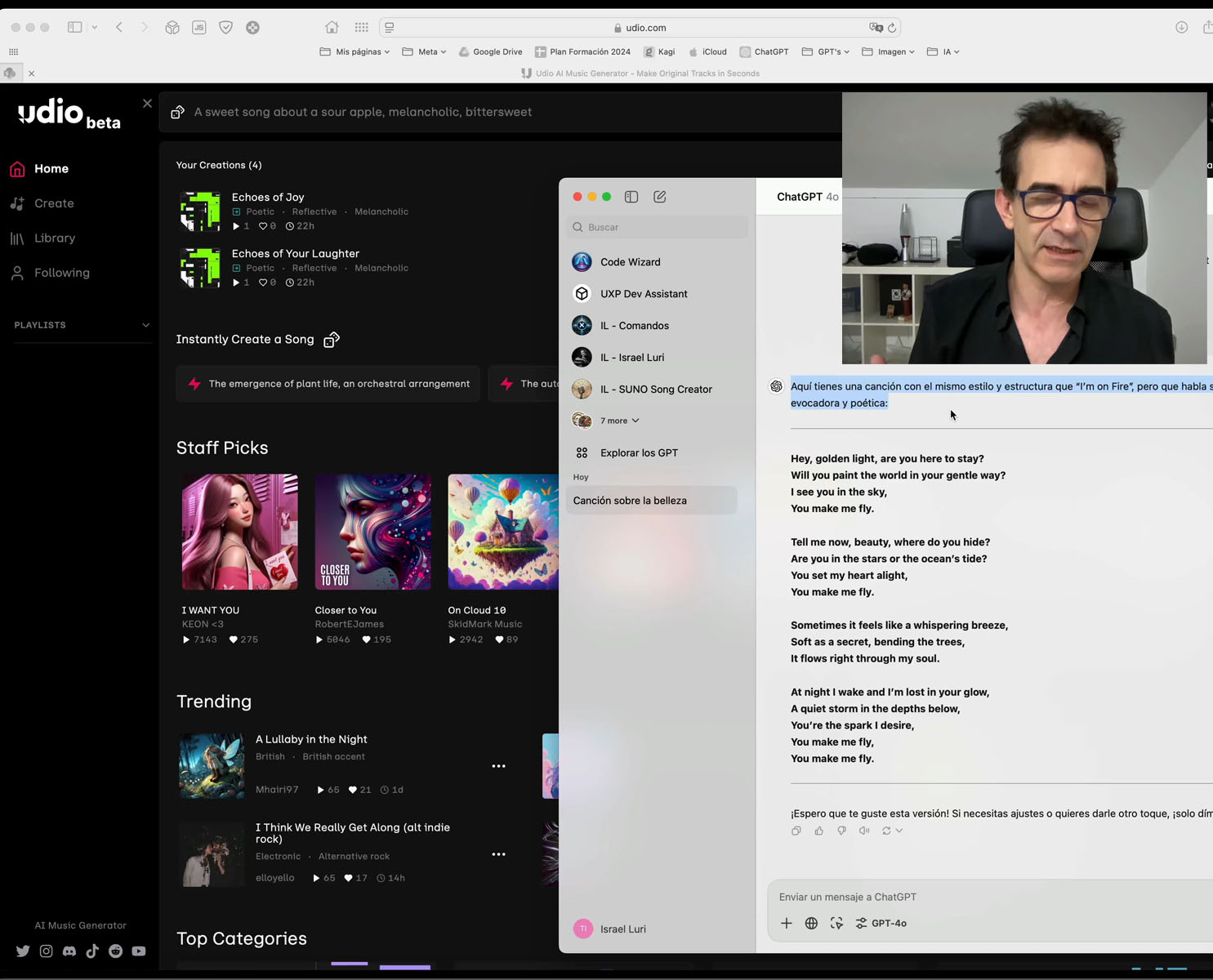Play the Echoes of Joy track
Screen dimensions: 1213x980
[x=236, y=226]
